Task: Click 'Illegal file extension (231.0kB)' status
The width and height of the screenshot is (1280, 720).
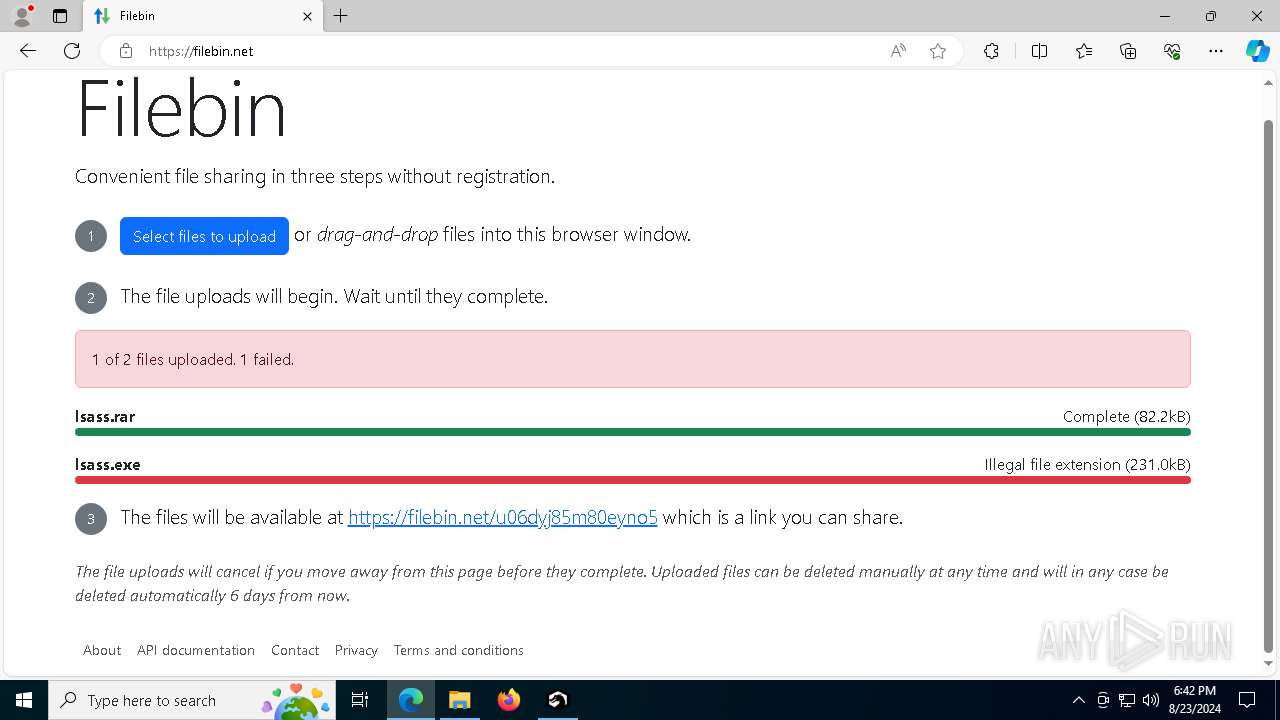Action: coord(1087,464)
